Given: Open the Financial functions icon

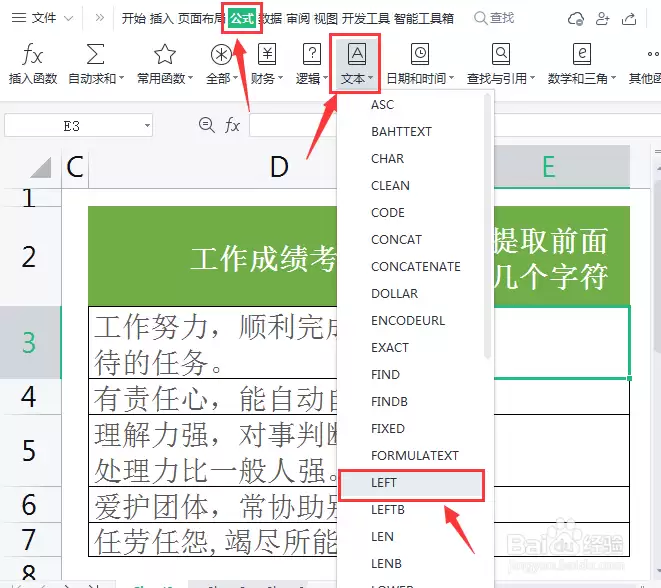Looking at the screenshot, I should (266, 54).
